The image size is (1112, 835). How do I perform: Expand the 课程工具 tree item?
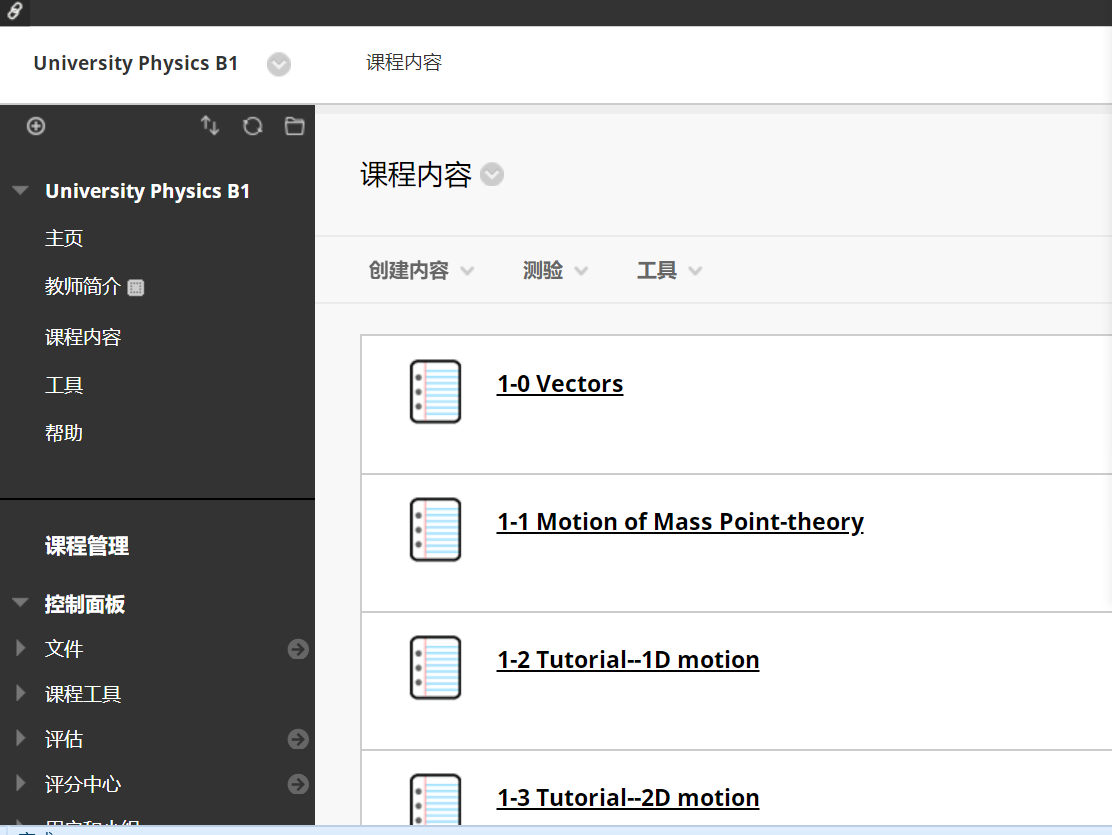21,694
